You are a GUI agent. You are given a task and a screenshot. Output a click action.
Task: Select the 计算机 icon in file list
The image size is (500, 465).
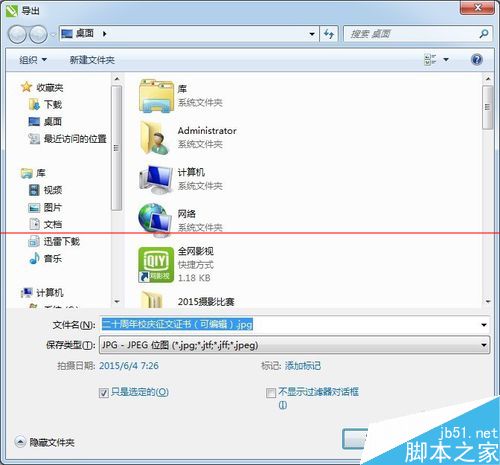(157, 179)
